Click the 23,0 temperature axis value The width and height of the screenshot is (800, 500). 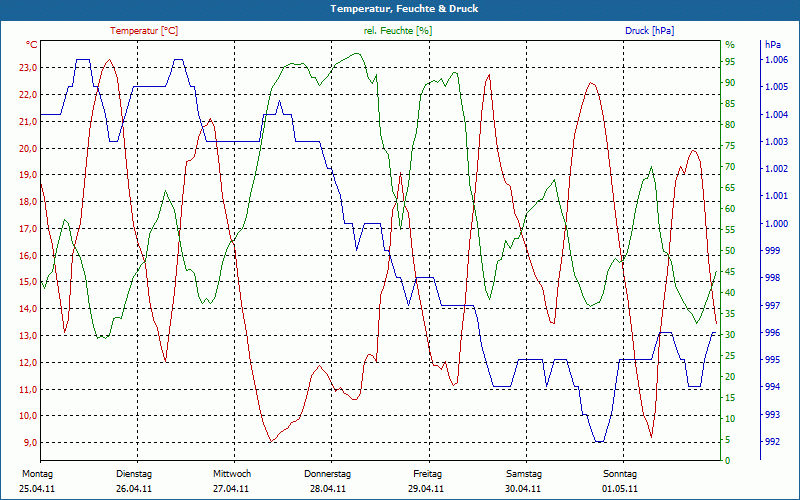(28, 68)
